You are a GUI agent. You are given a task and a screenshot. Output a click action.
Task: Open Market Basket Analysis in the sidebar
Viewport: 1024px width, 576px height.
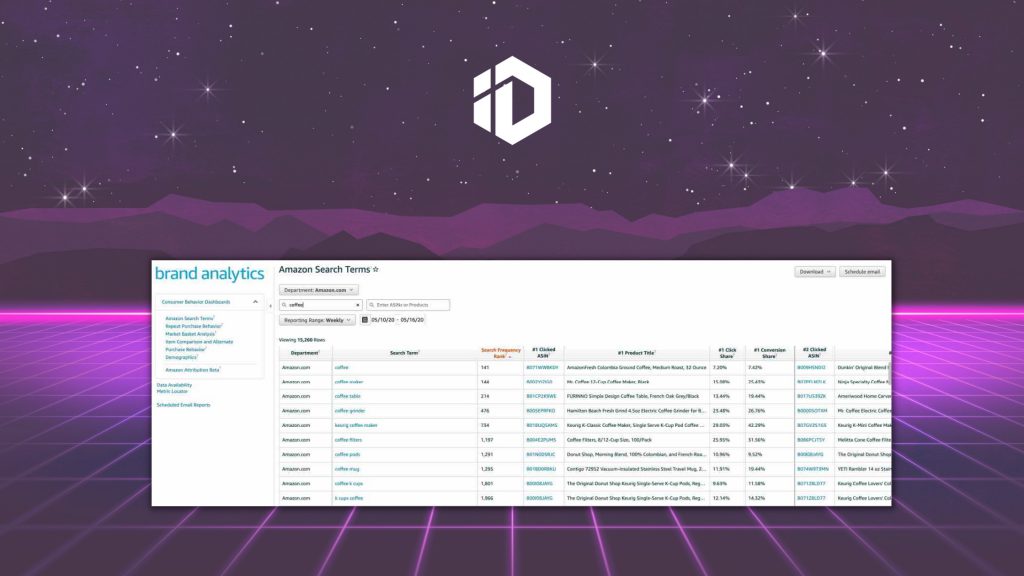coord(190,334)
